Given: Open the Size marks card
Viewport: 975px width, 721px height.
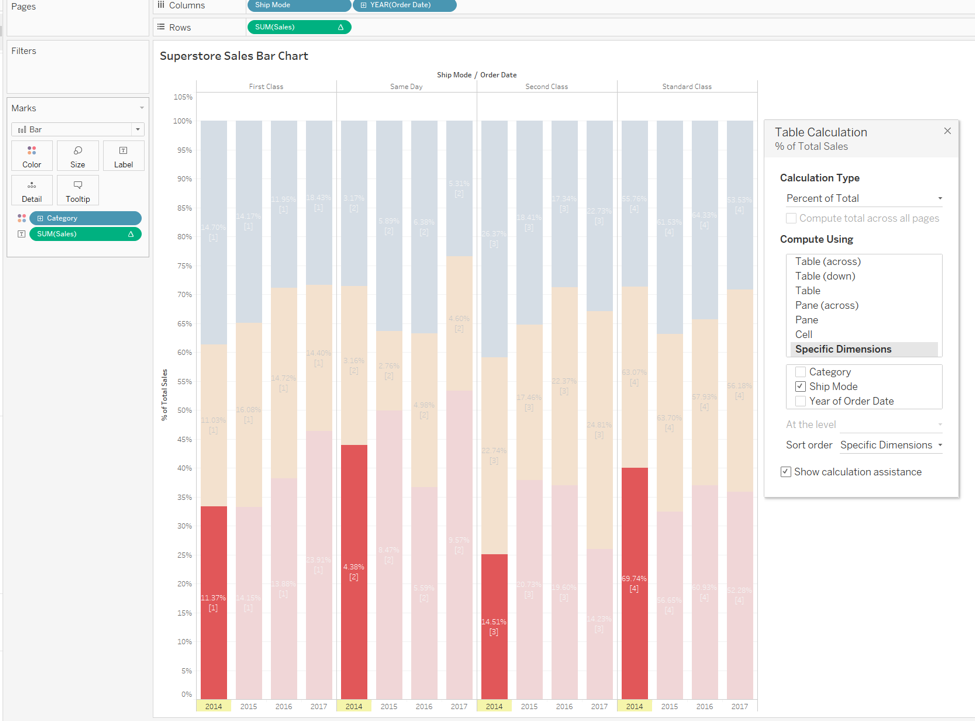Looking at the screenshot, I should 77,155.
